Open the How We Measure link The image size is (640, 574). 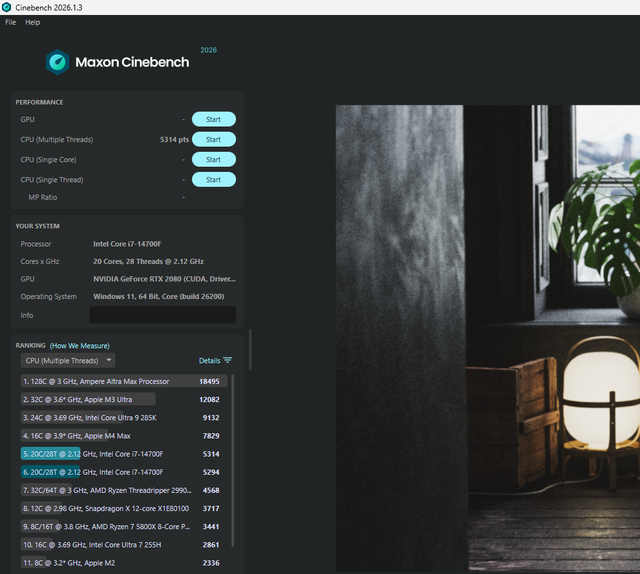pyautogui.click(x=80, y=346)
